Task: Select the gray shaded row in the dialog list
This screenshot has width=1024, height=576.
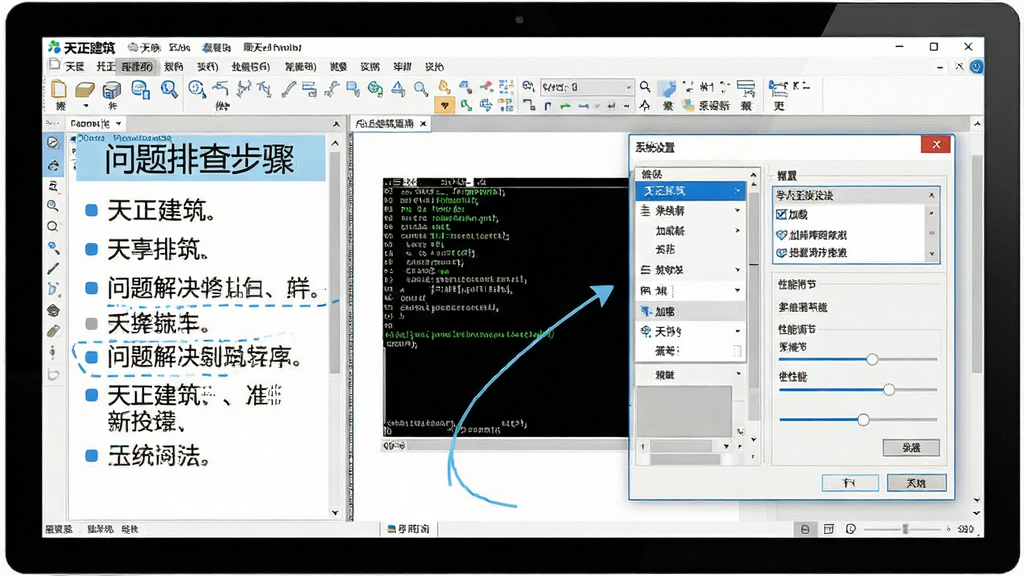Action: (690, 312)
